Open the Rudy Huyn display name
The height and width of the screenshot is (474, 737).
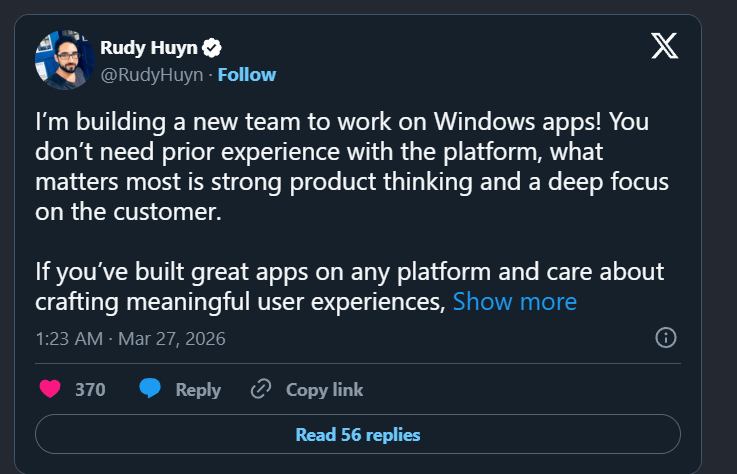pyautogui.click(x=150, y=47)
